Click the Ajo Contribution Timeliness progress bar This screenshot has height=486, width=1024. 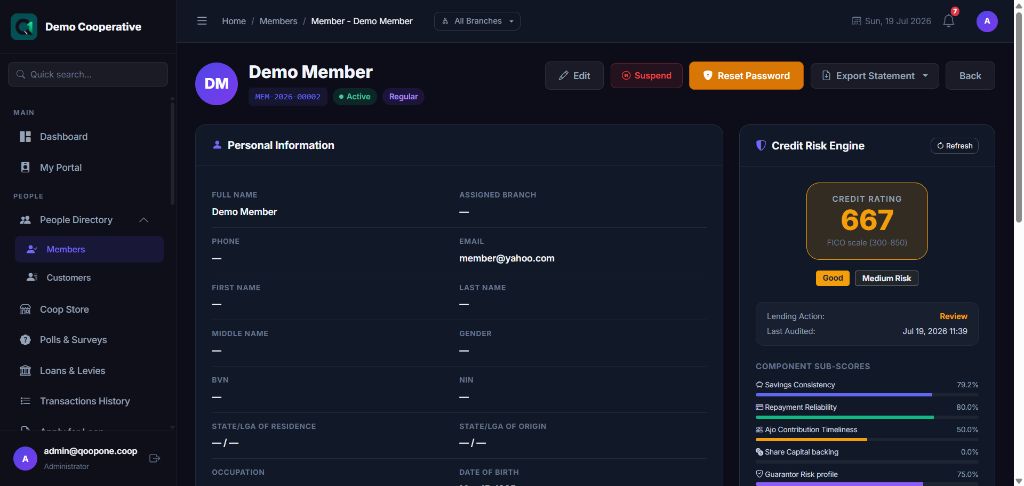[867, 440]
